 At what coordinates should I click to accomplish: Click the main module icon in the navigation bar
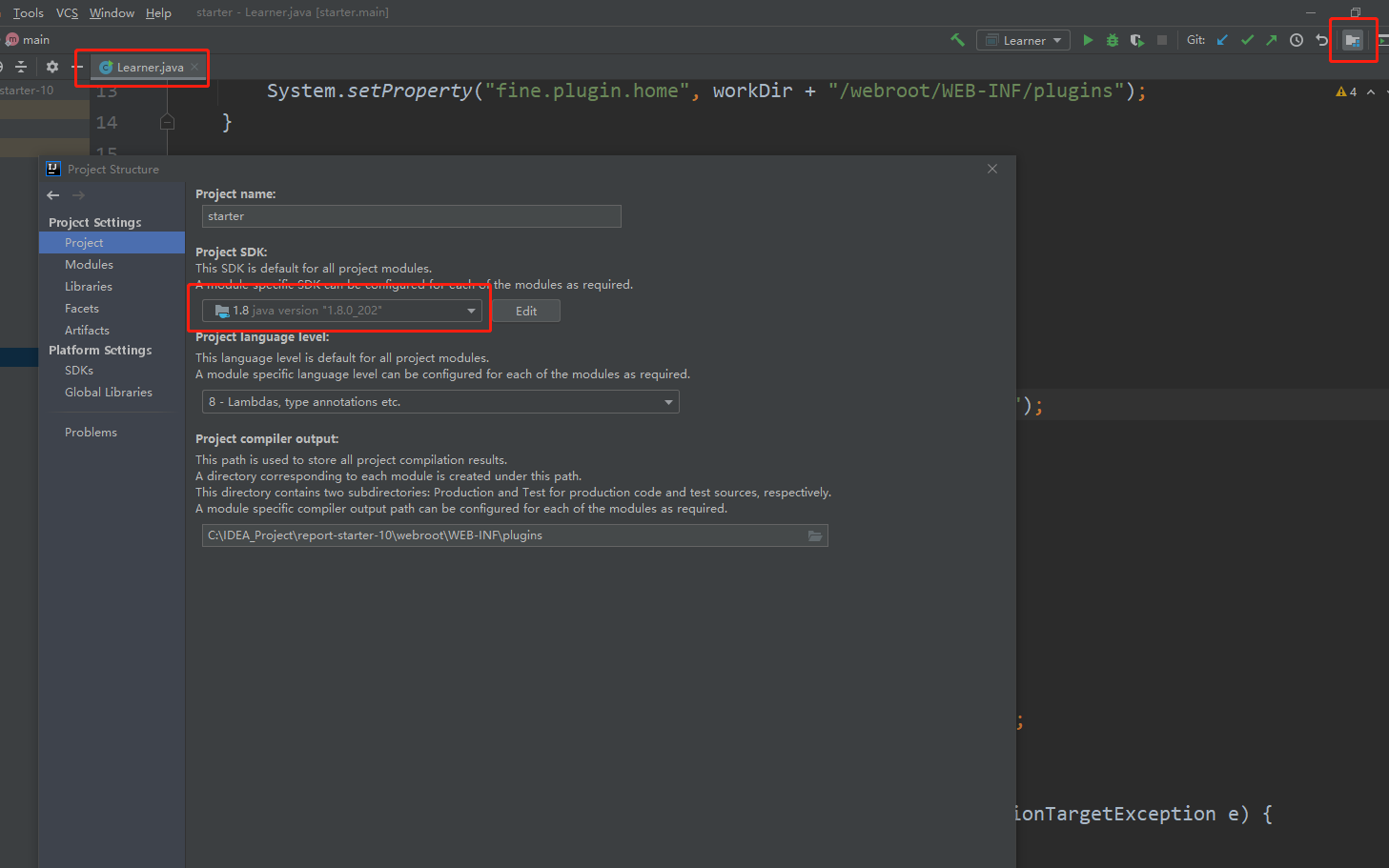pos(12,40)
